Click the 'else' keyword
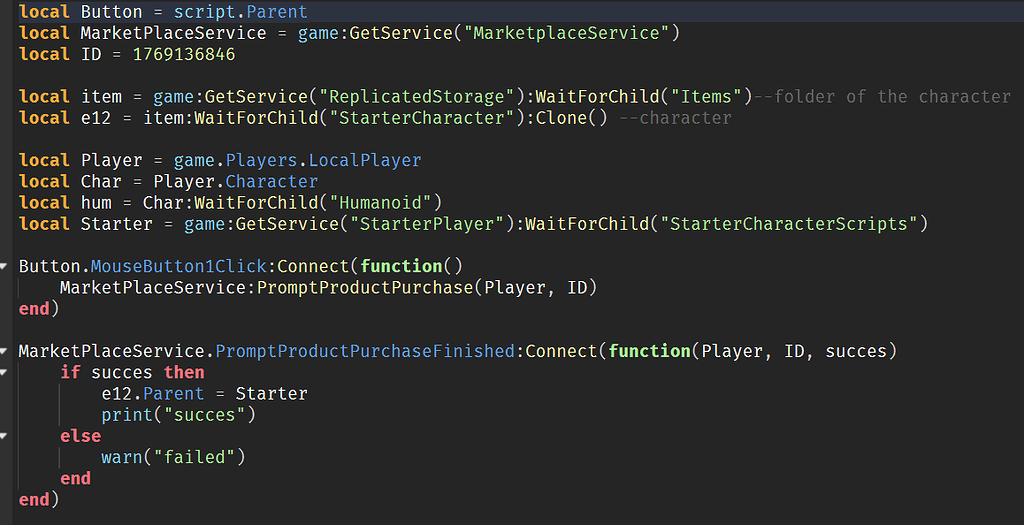Viewport: 1024px width, 525px height. (x=80, y=436)
